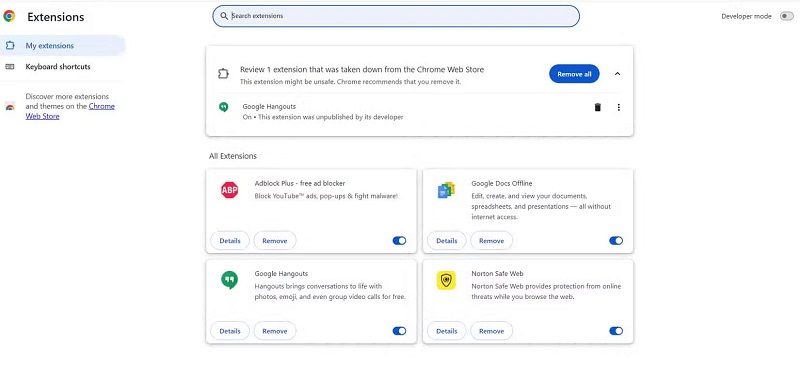
Task: Click the Chrome logo beside Extensions title
Action: [x=9, y=16]
